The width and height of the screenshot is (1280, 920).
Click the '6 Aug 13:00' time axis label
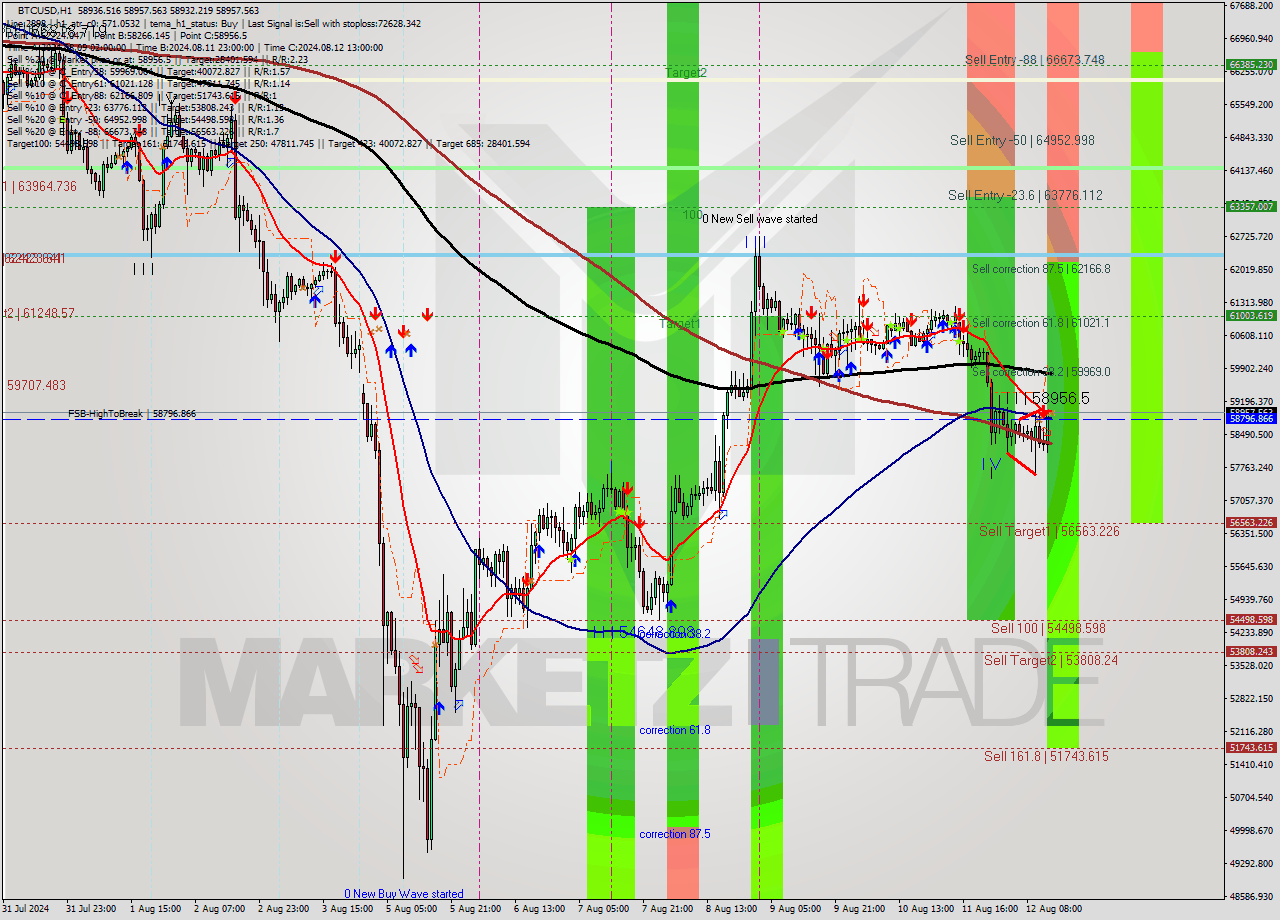tap(539, 909)
